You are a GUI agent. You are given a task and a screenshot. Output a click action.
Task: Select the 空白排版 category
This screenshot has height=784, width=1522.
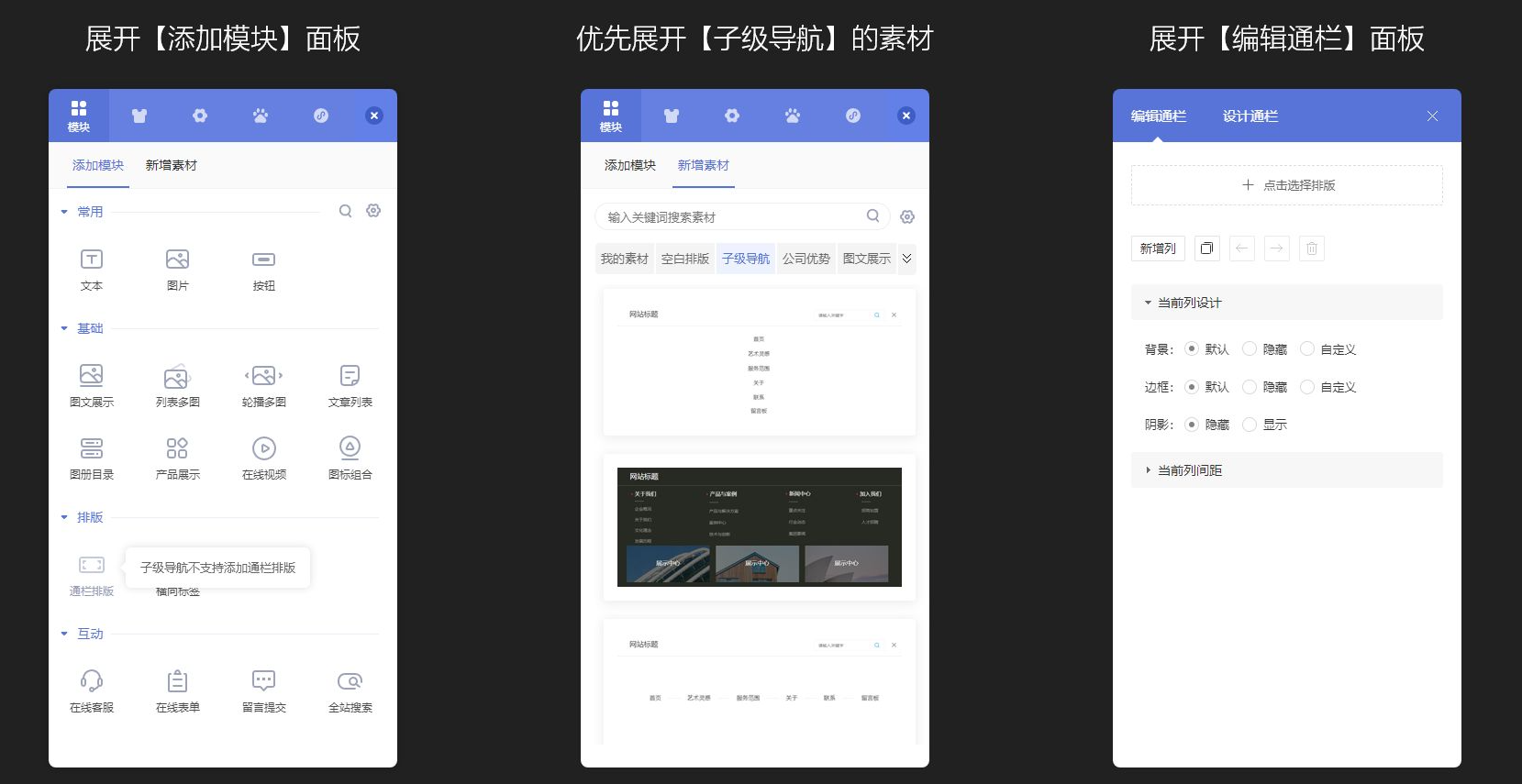click(685, 259)
